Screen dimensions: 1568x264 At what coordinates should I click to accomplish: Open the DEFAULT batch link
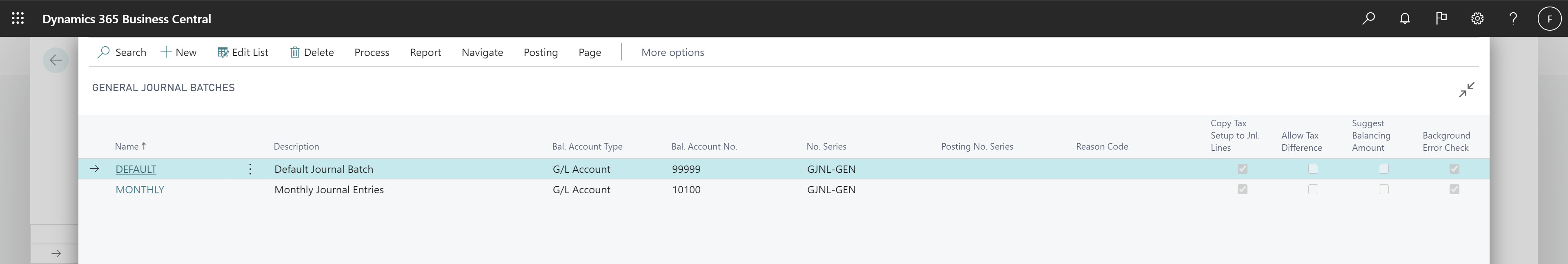[136, 169]
